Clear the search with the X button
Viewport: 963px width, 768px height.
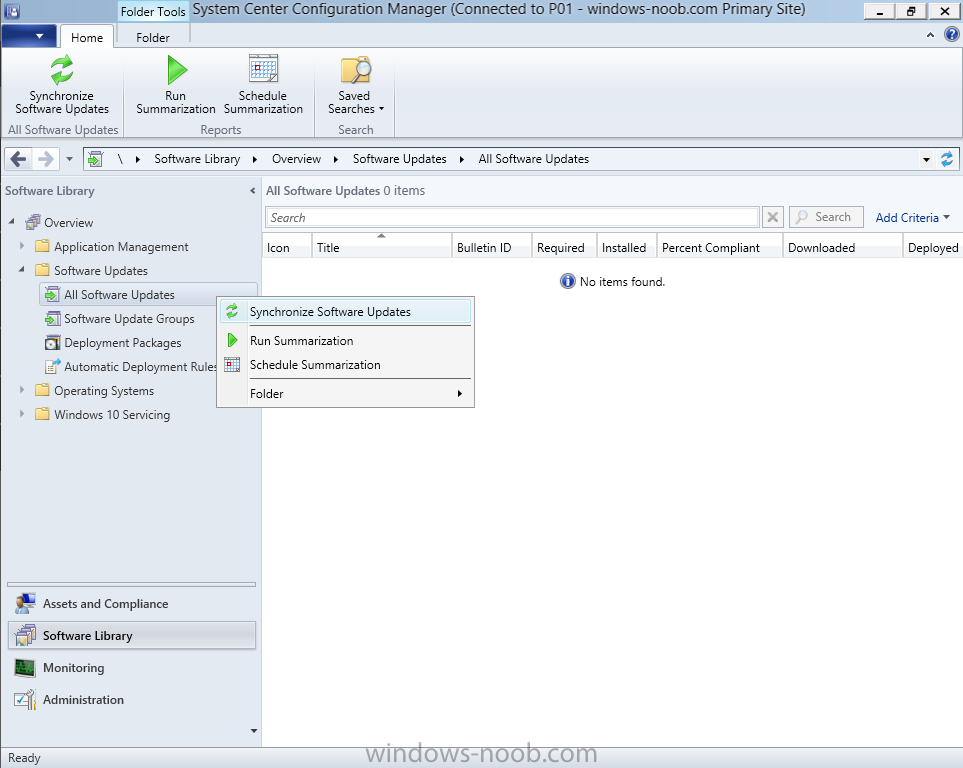click(773, 217)
